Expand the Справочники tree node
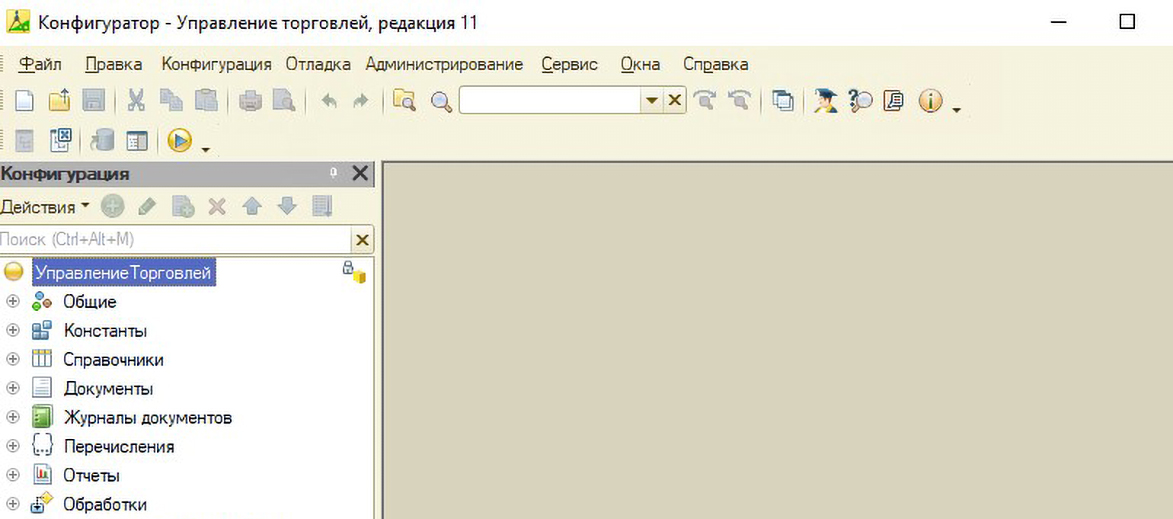This screenshot has width=1173, height=519. pyautogui.click(x=13, y=360)
